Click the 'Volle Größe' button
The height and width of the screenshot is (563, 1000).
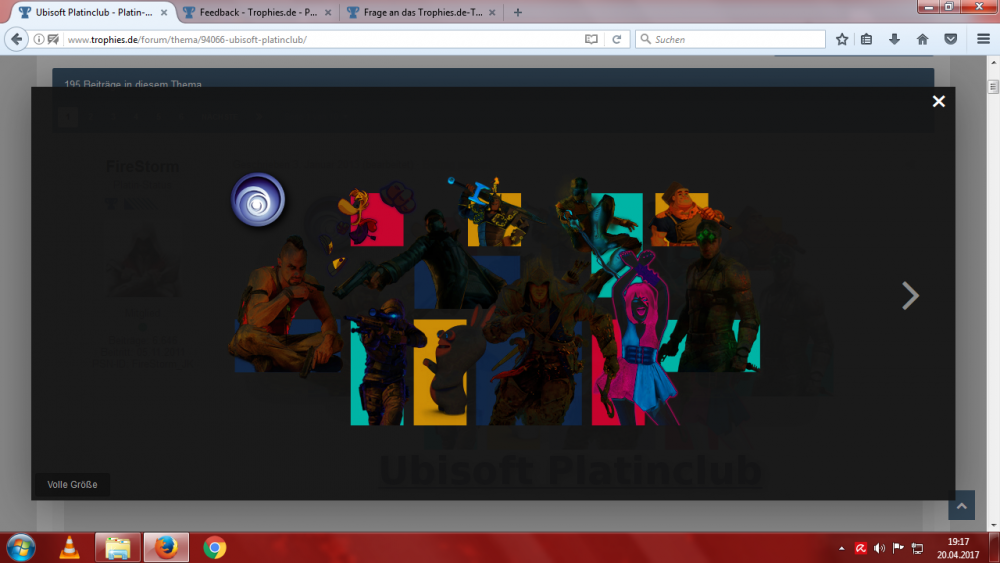[72, 485]
